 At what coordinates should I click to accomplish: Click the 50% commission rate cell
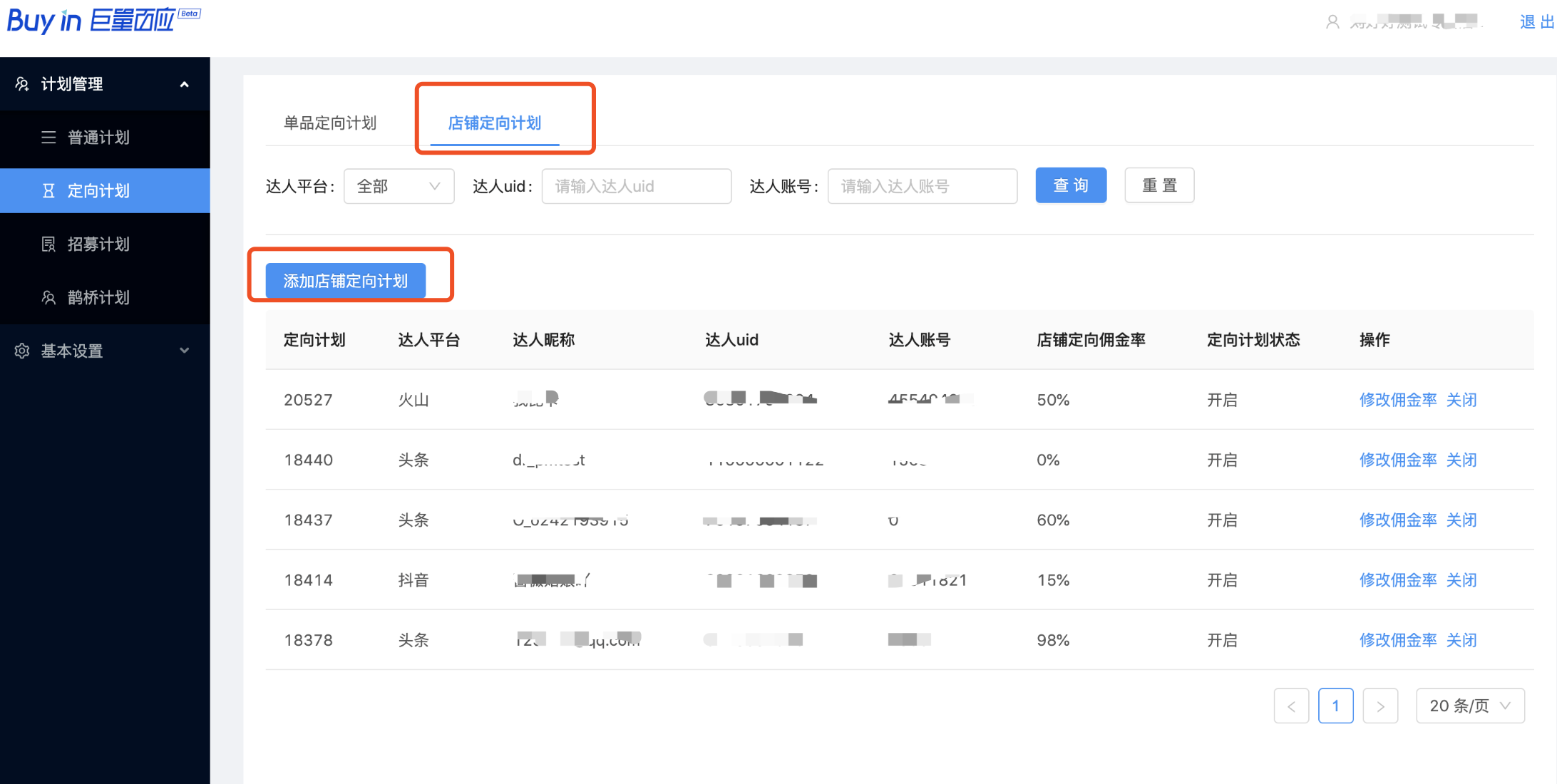tap(1053, 400)
